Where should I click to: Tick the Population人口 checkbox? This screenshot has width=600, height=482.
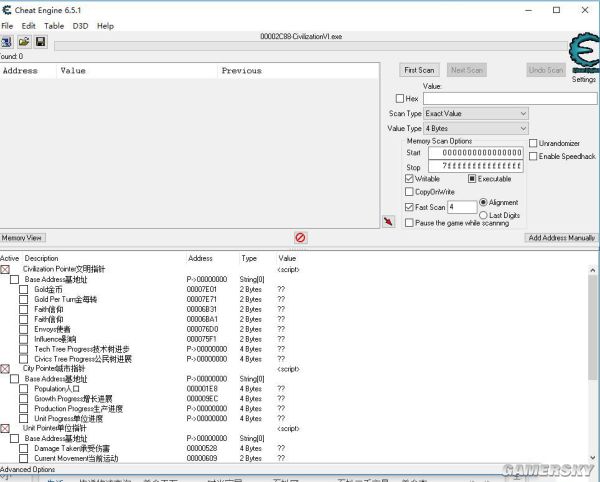tap(24, 389)
